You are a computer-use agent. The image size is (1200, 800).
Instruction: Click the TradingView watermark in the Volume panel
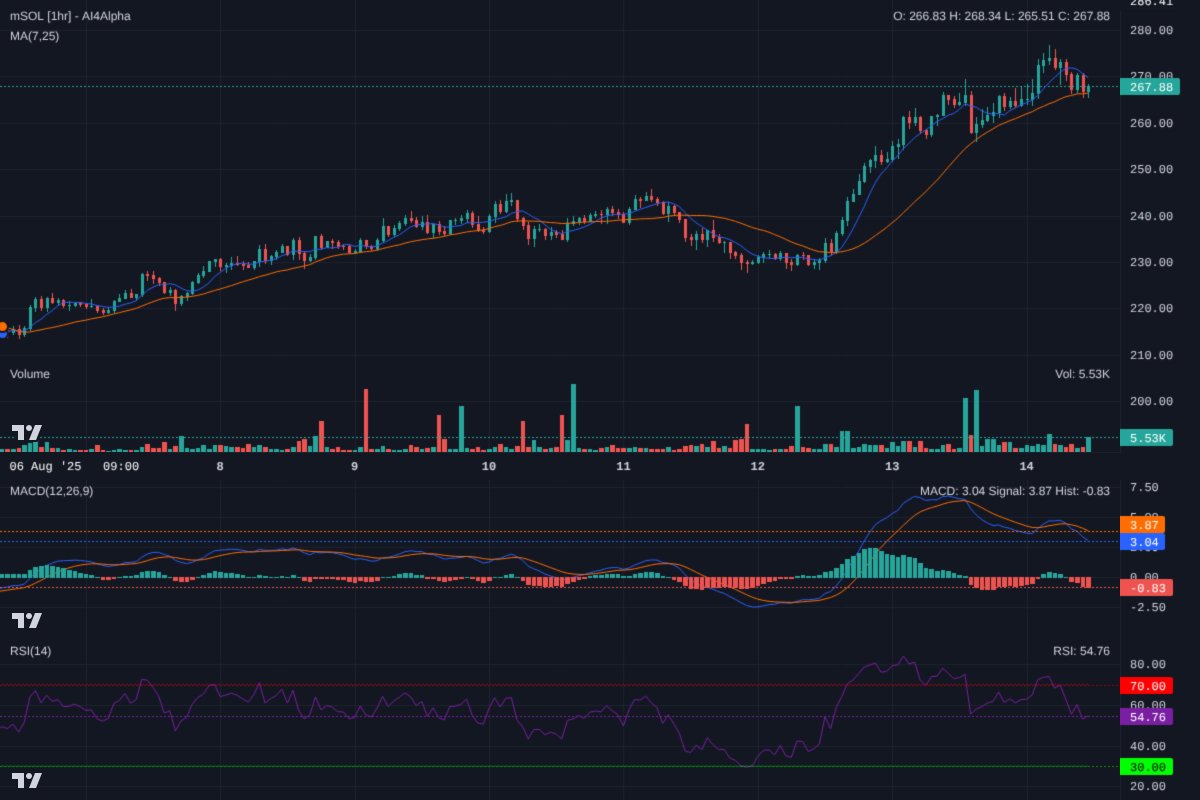click(25, 432)
